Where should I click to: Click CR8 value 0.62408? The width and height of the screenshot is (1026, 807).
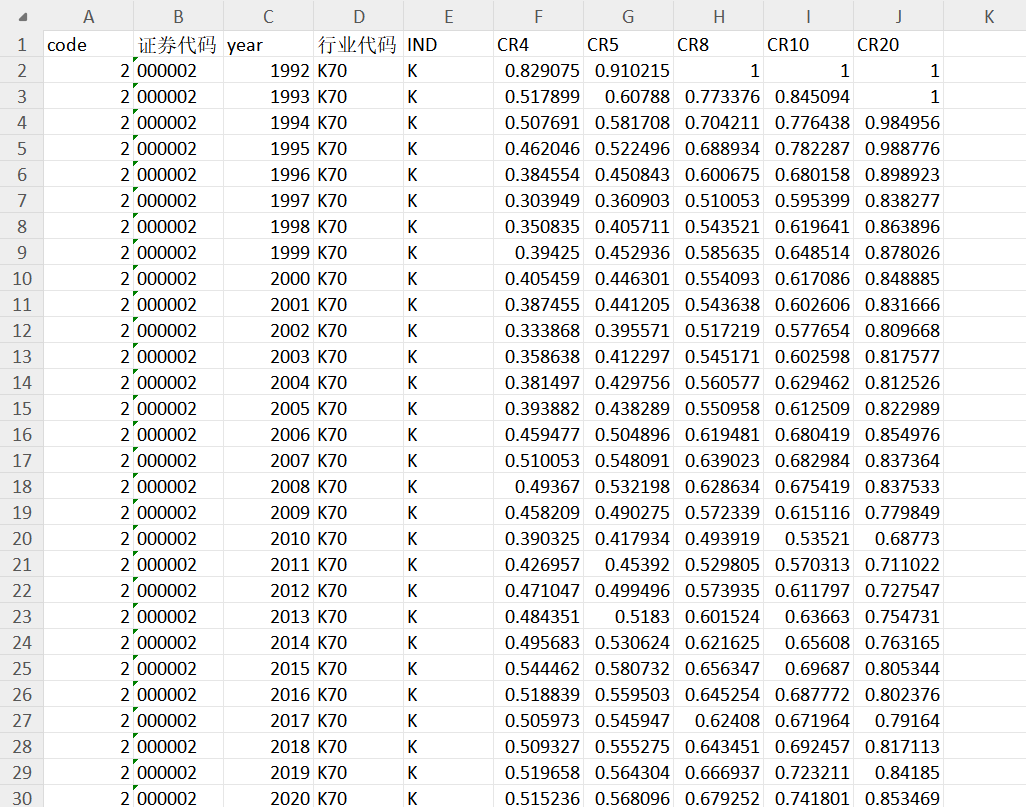[x=718, y=721]
